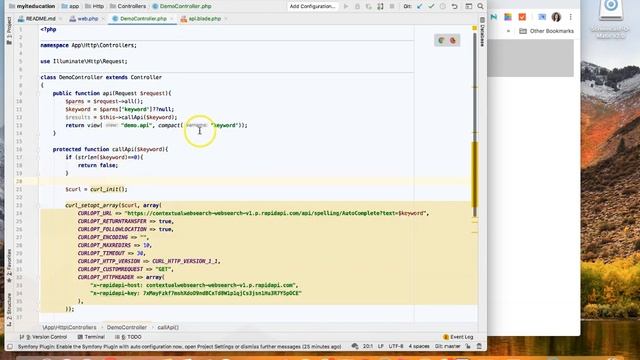
Task: Click the Chrome profile avatar
Action: [x=556, y=17]
